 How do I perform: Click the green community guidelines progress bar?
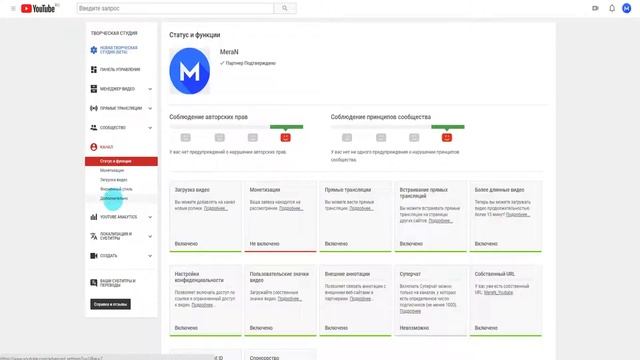pyautogui.click(x=448, y=127)
